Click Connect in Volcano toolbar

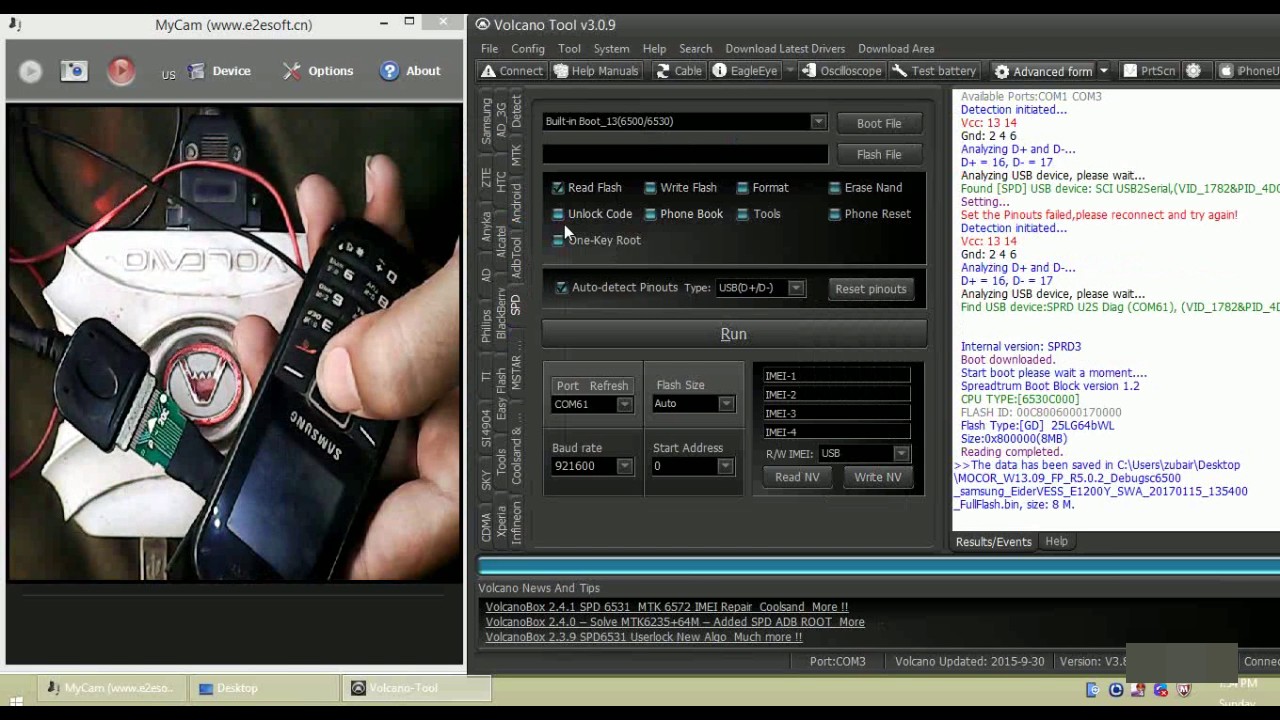point(511,71)
